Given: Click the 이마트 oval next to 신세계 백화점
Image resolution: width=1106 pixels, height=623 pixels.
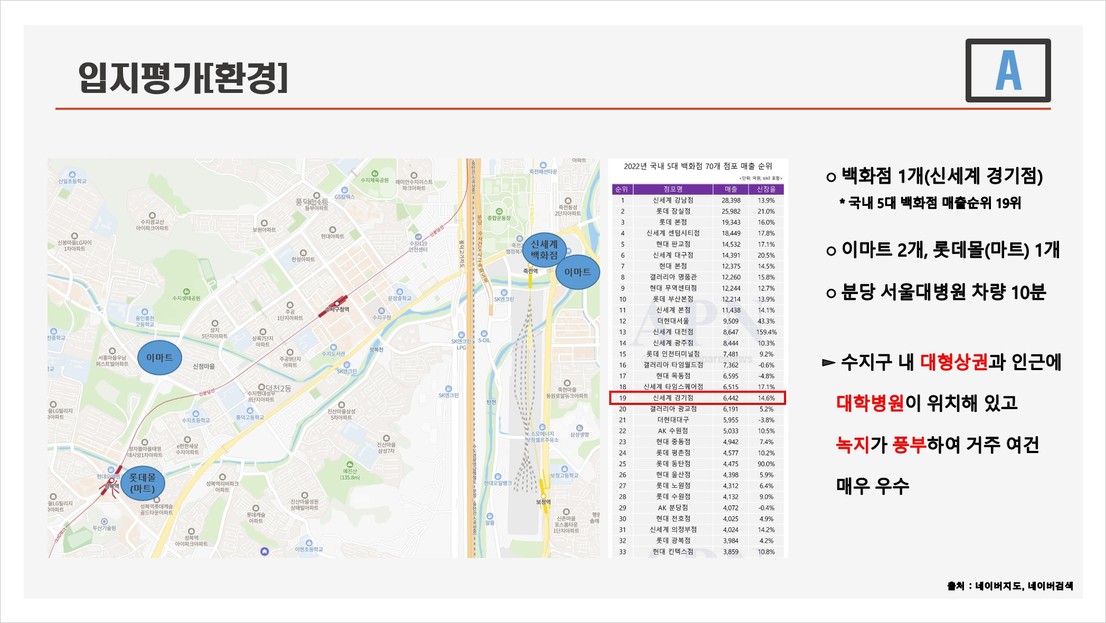Looking at the screenshot, I should tap(578, 272).
